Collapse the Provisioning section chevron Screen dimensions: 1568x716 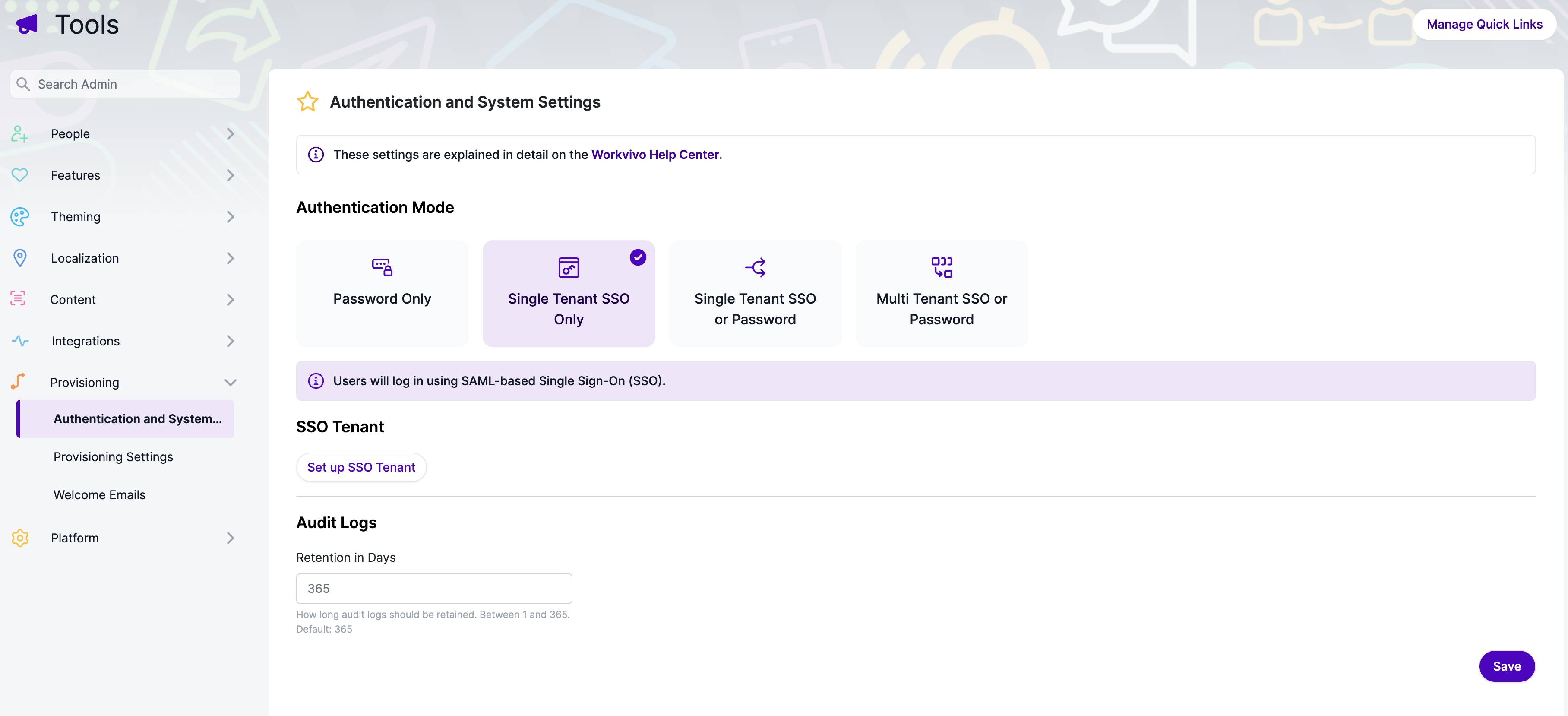pyautogui.click(x=230, y=382)
